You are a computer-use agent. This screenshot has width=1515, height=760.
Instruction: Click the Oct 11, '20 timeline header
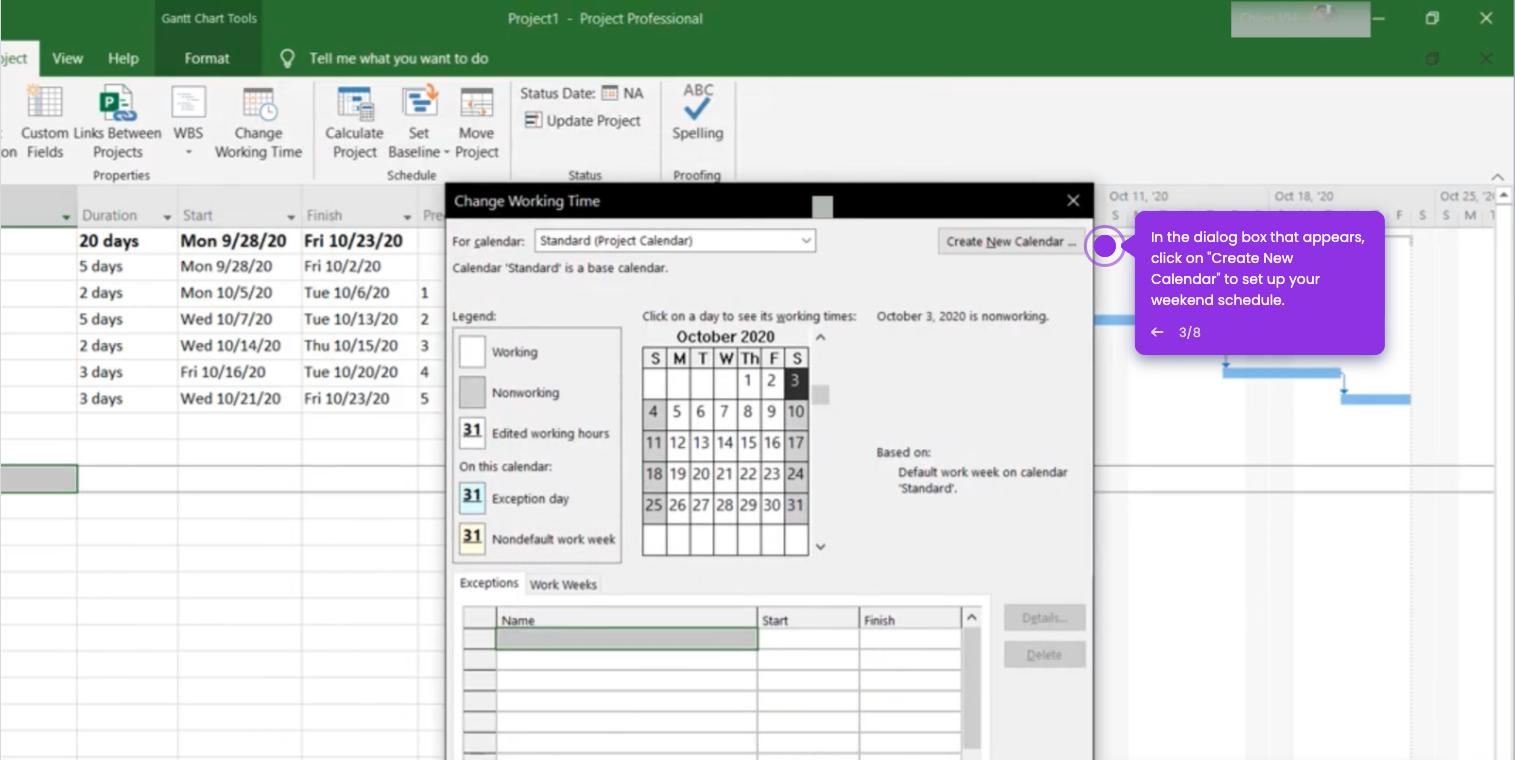point(1137,197)
